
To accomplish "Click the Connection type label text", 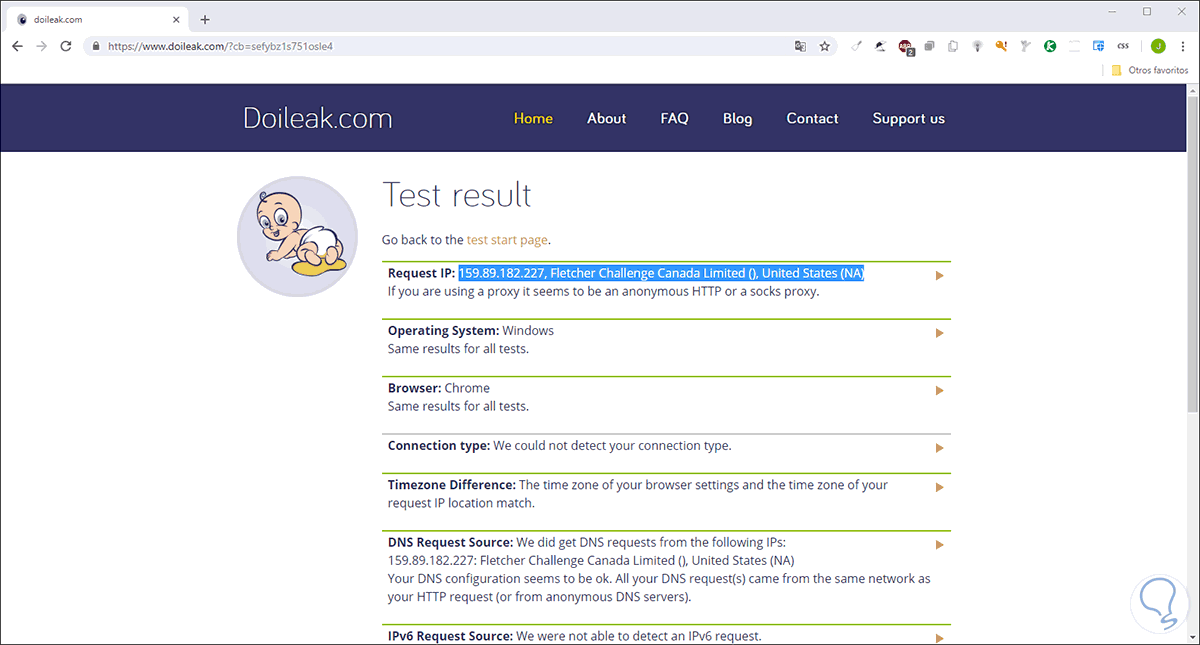I will pos(439,446).
